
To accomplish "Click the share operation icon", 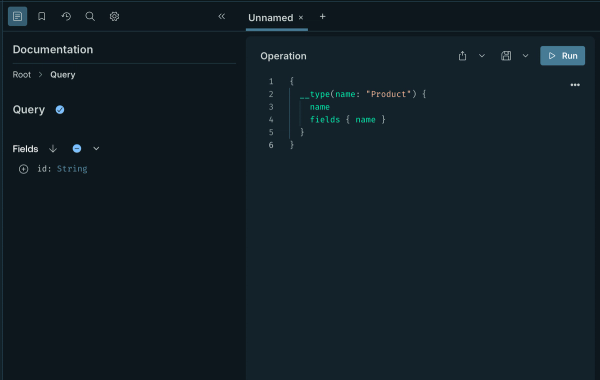I will click(x=462, y=56).
